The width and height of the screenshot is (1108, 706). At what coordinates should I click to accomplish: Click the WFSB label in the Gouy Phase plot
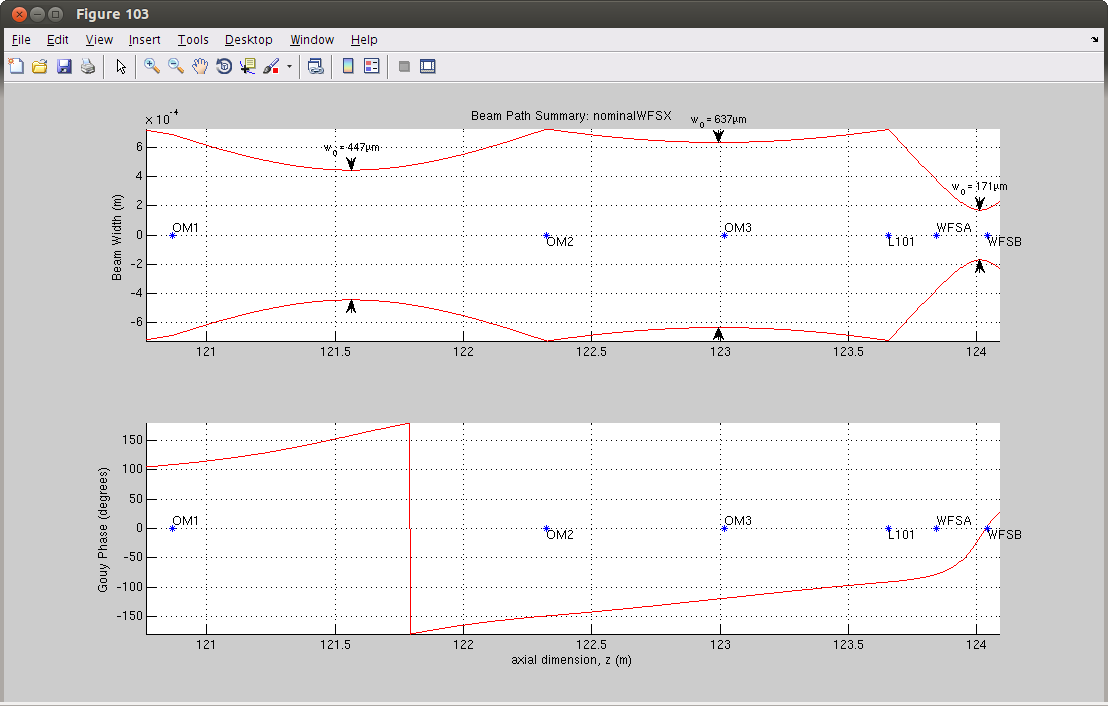1004,535
